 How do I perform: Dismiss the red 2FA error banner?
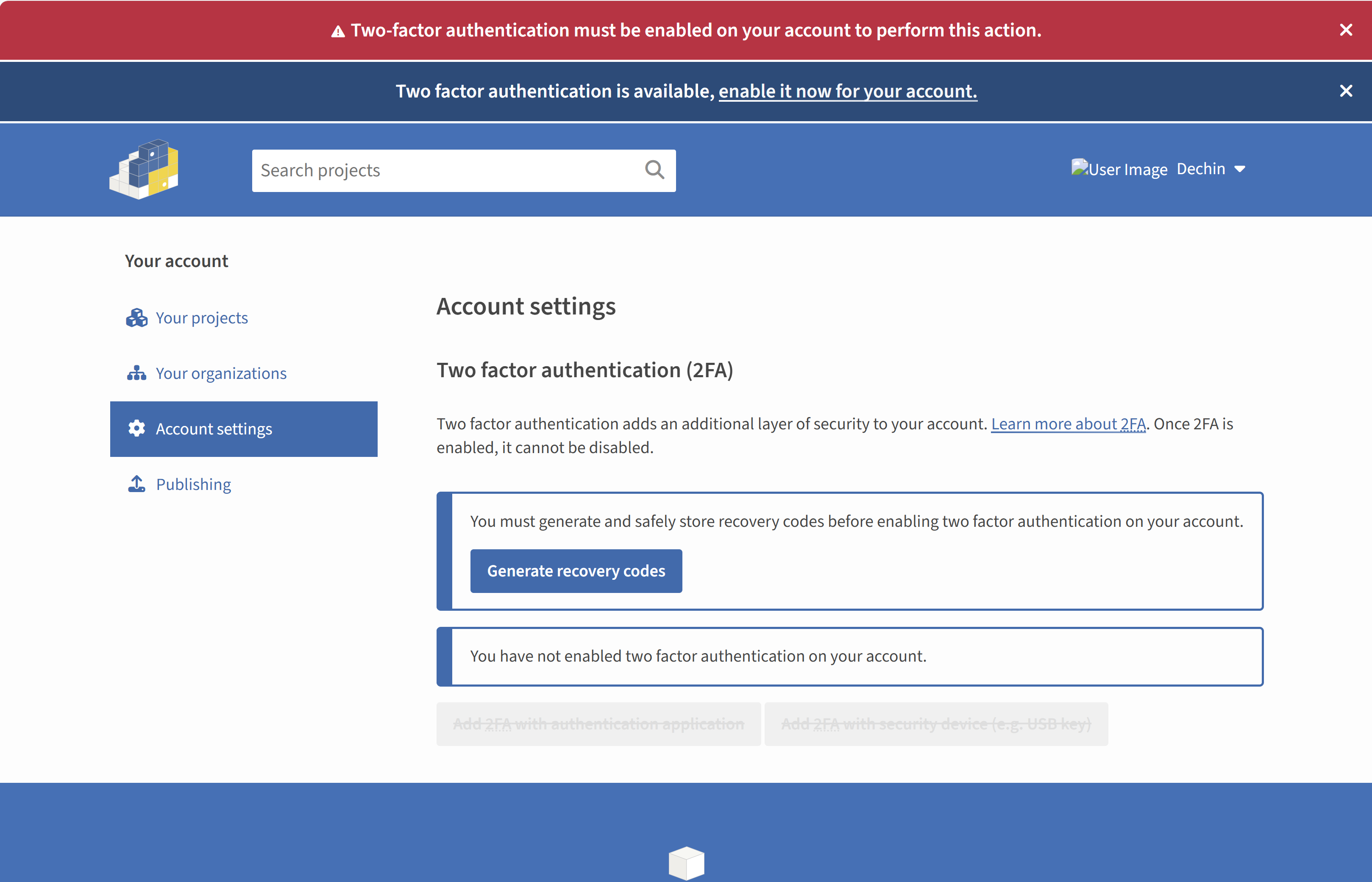coord(1346,30)
